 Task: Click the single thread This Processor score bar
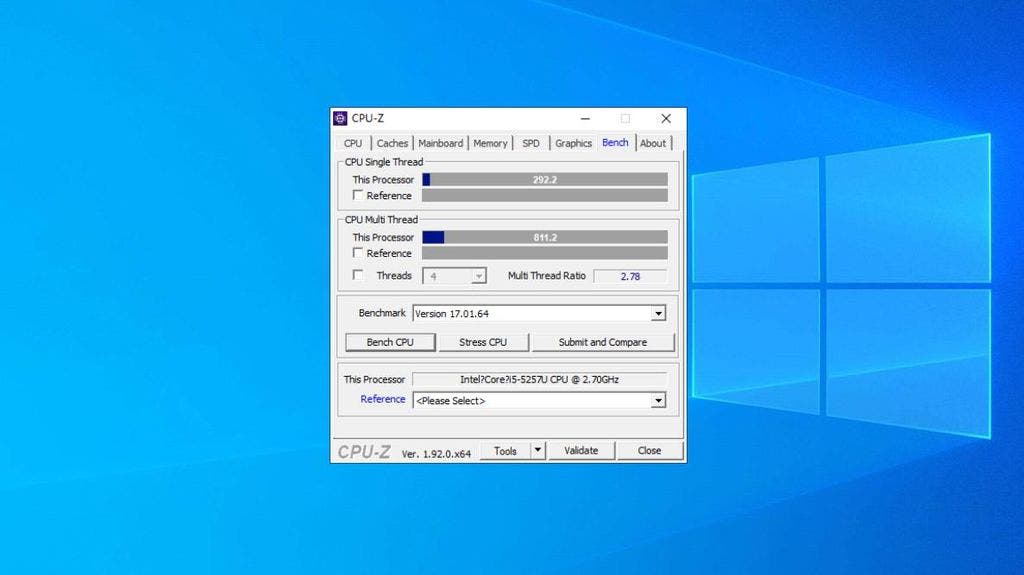point(545,180)
